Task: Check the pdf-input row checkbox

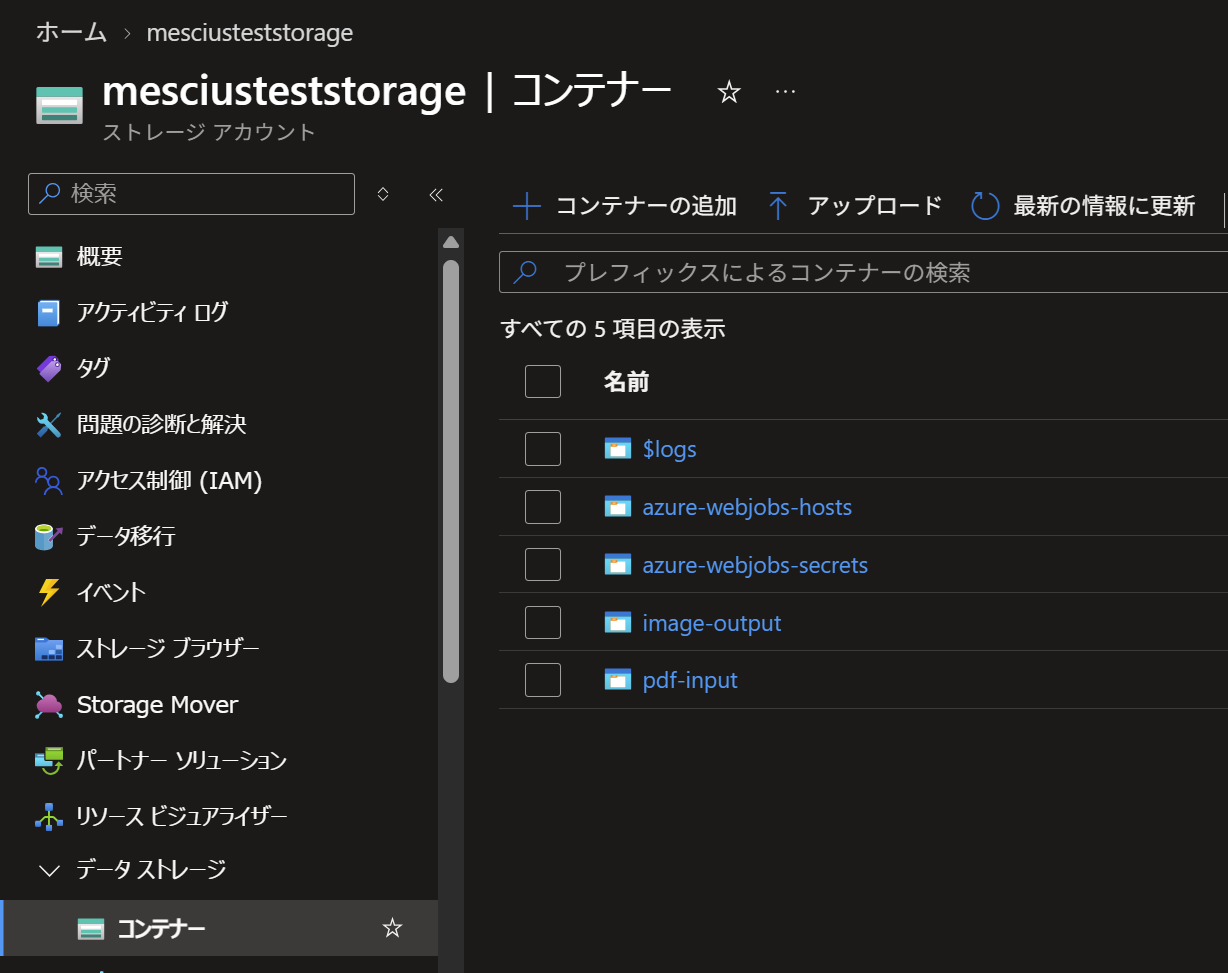Action: (543, 680)
